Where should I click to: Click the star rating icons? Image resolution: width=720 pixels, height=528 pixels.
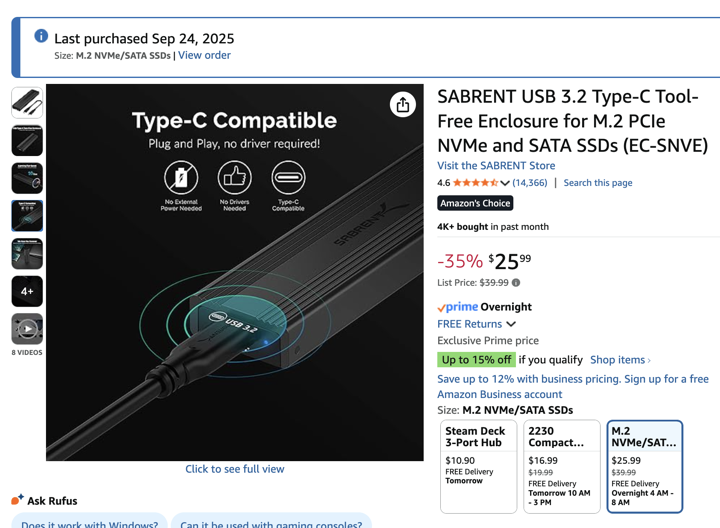(475, 183)
